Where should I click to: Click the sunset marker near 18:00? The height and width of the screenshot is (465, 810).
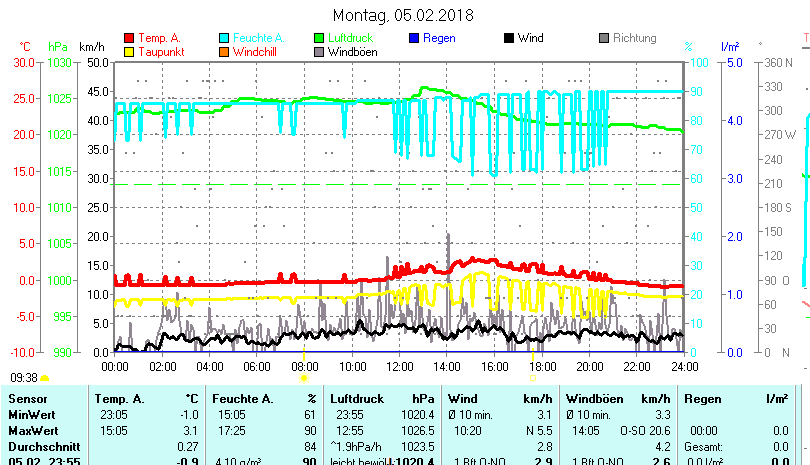[532, 378]
